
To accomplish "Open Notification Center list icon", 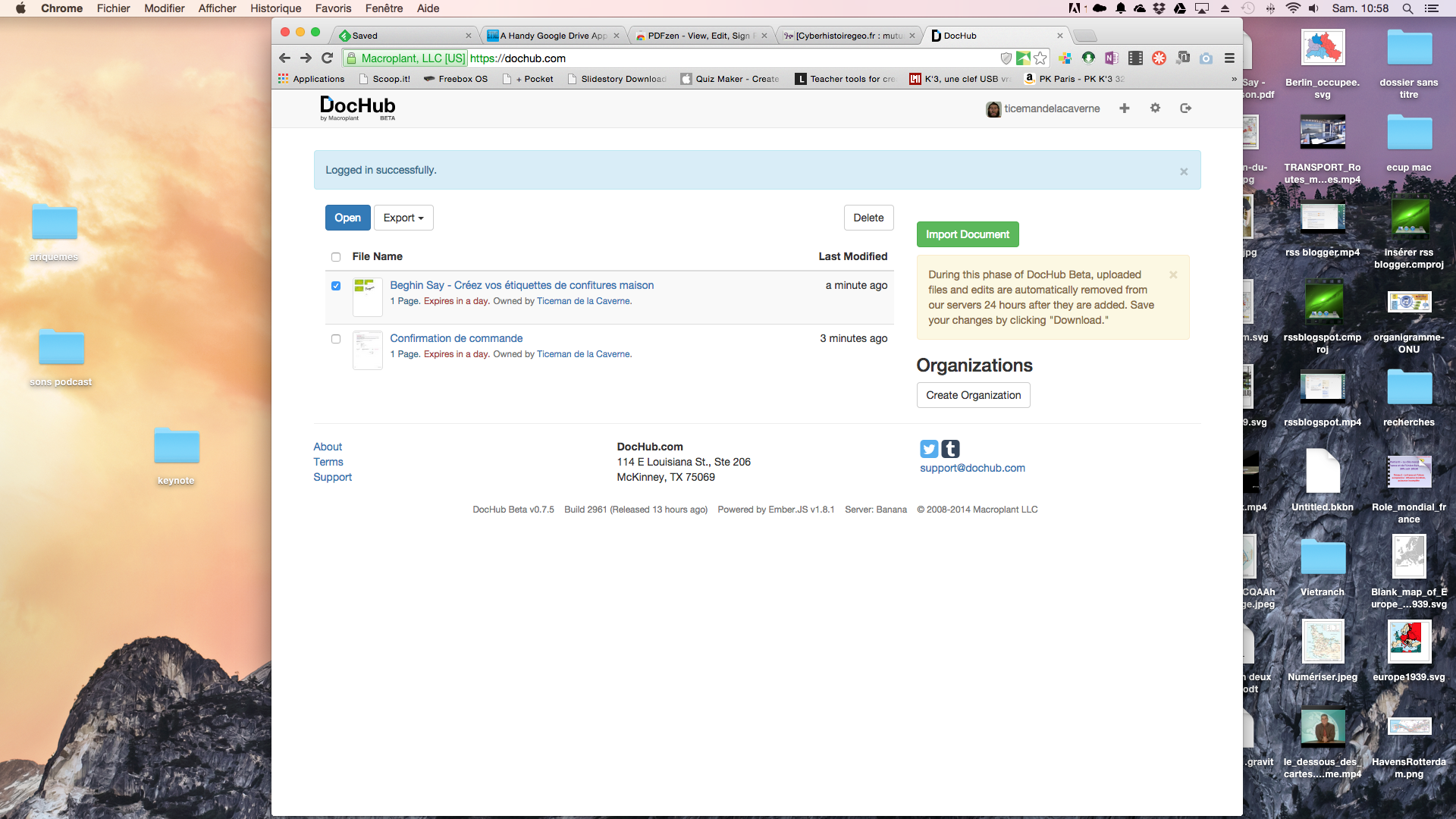I will click(1432, 8).
